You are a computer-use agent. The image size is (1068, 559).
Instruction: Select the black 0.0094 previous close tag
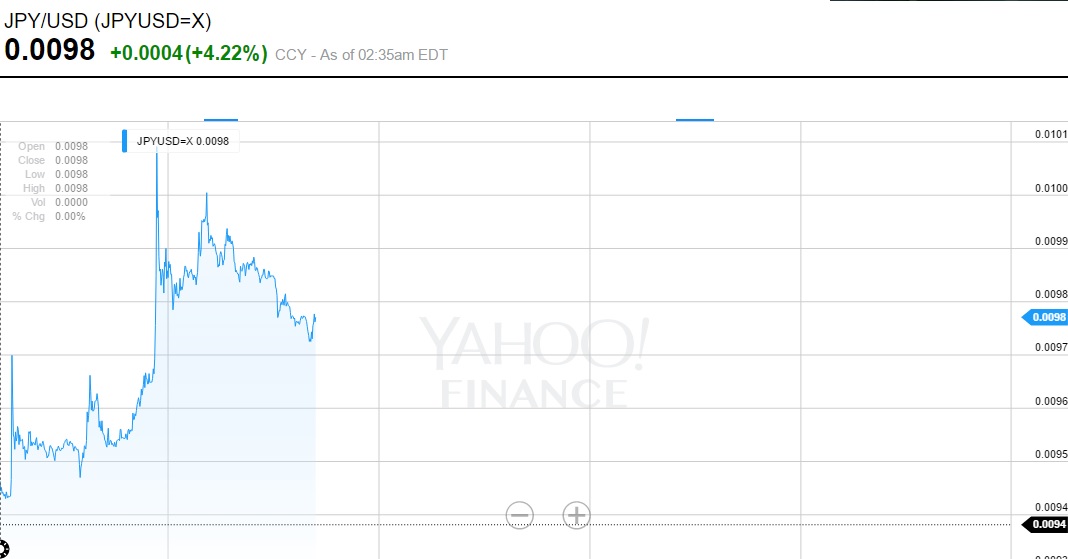pos(1045,524)
